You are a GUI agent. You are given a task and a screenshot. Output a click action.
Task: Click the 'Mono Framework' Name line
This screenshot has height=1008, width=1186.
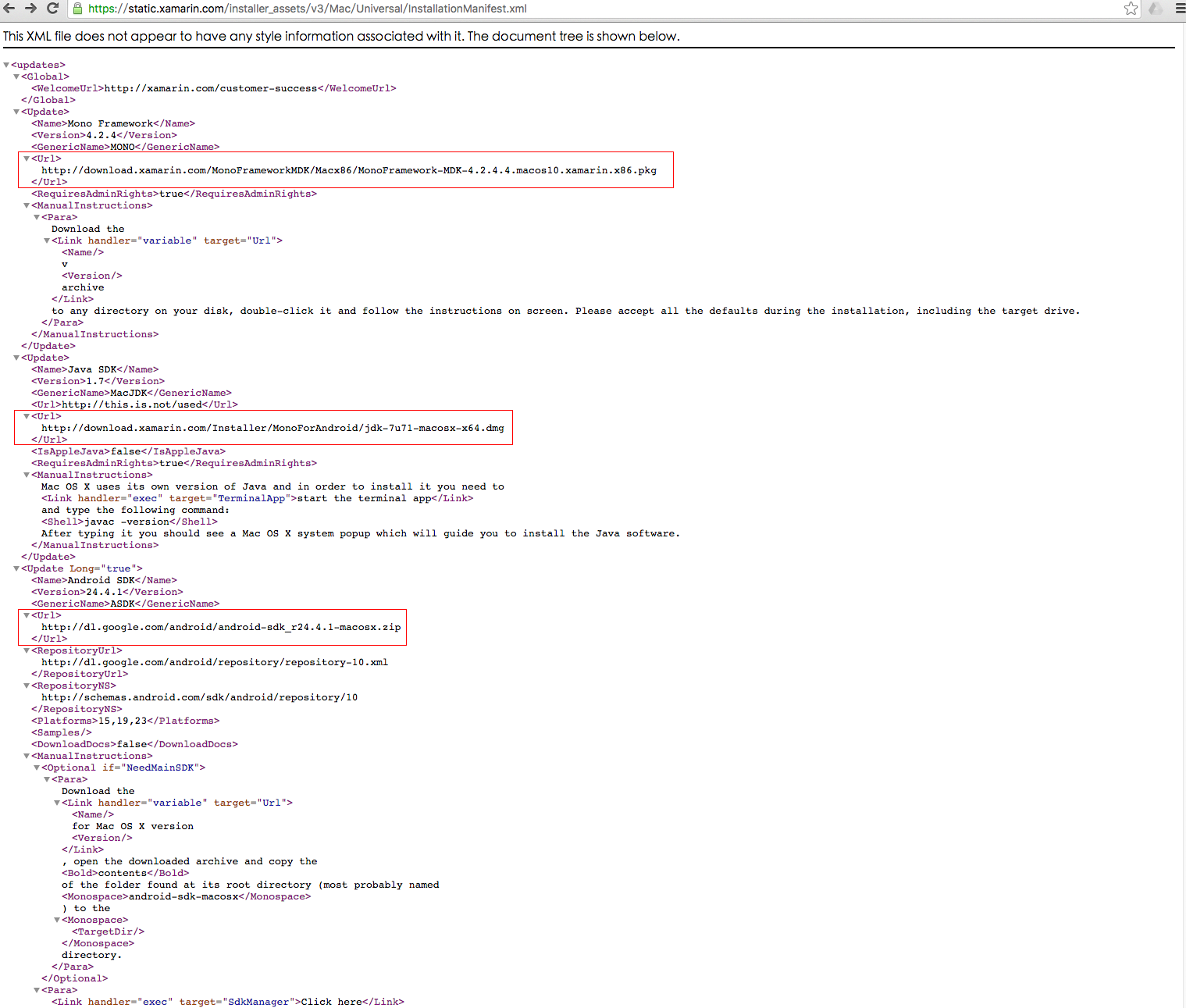[113, 124]
